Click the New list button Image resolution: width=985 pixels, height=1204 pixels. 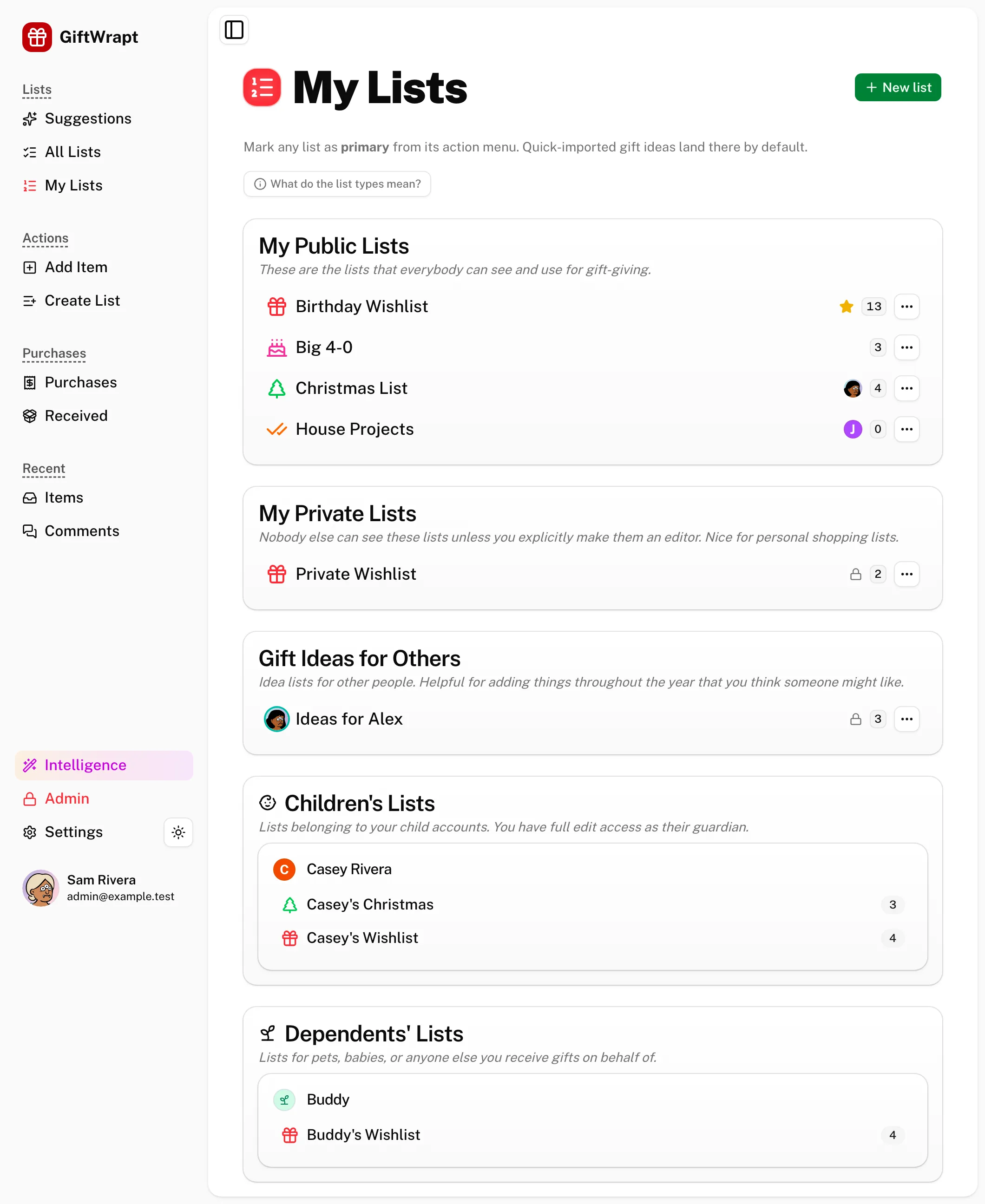click(897, 87)
